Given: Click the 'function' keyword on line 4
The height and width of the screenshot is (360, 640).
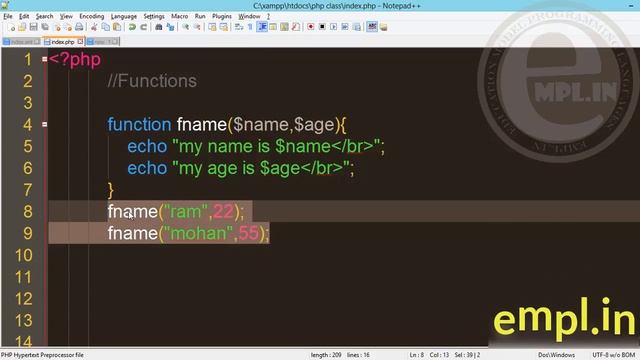Looking at the screenshot, I should coord(139,124).
